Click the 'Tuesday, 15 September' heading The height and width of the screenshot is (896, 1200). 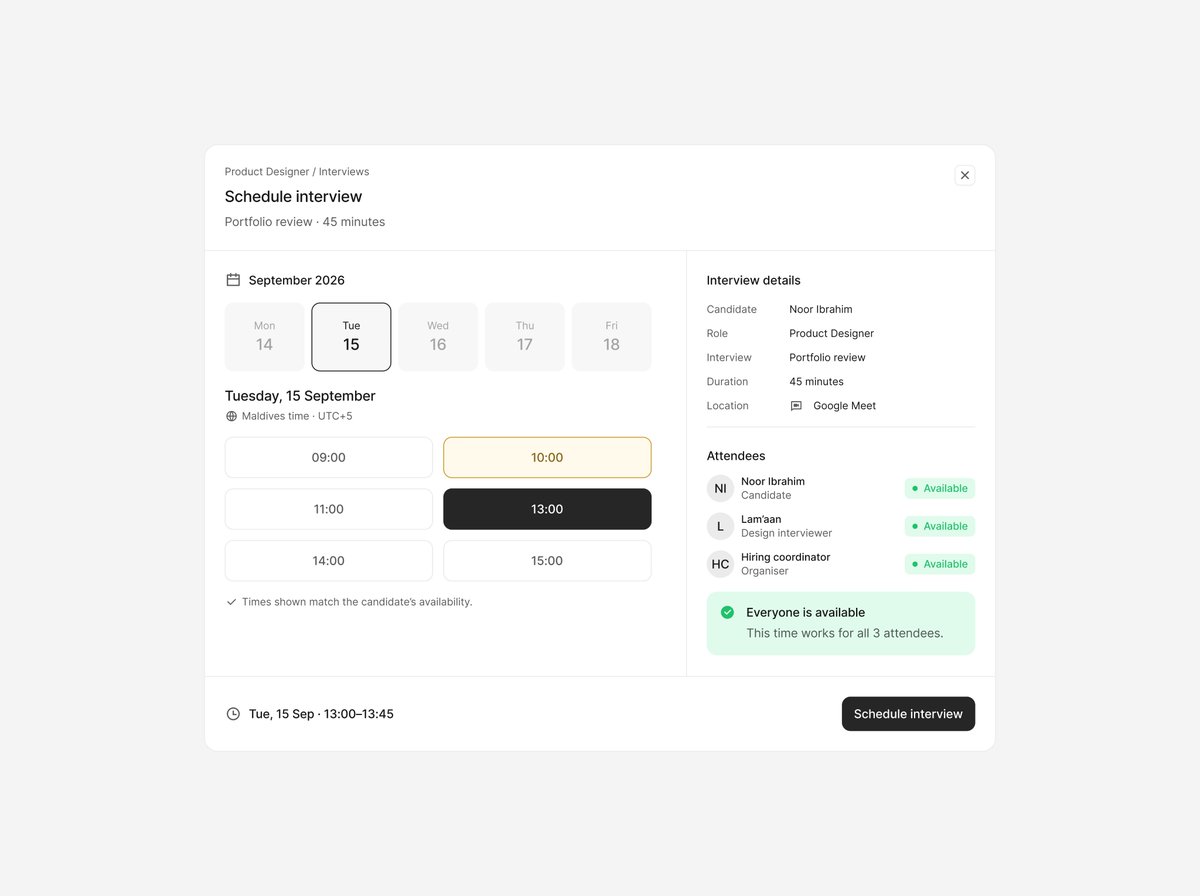click(x=300, y=396)
